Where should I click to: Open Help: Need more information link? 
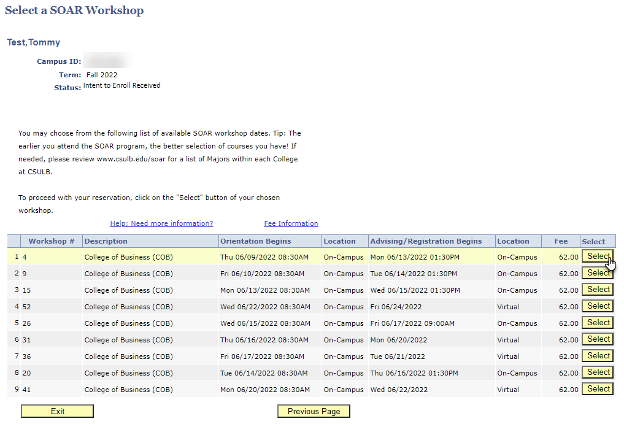(162, 223)
